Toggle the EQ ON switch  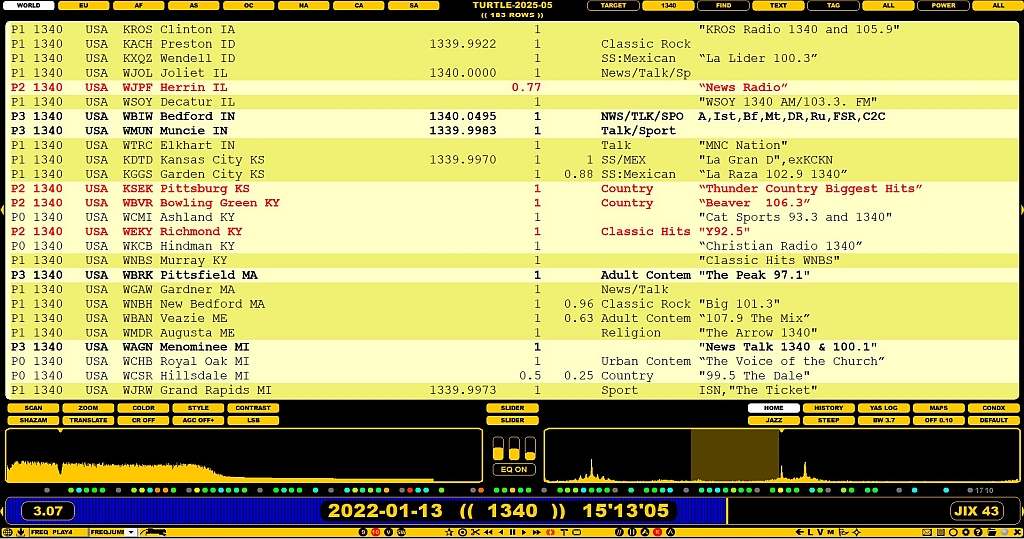pyautogui.click(x=512, y=469)
